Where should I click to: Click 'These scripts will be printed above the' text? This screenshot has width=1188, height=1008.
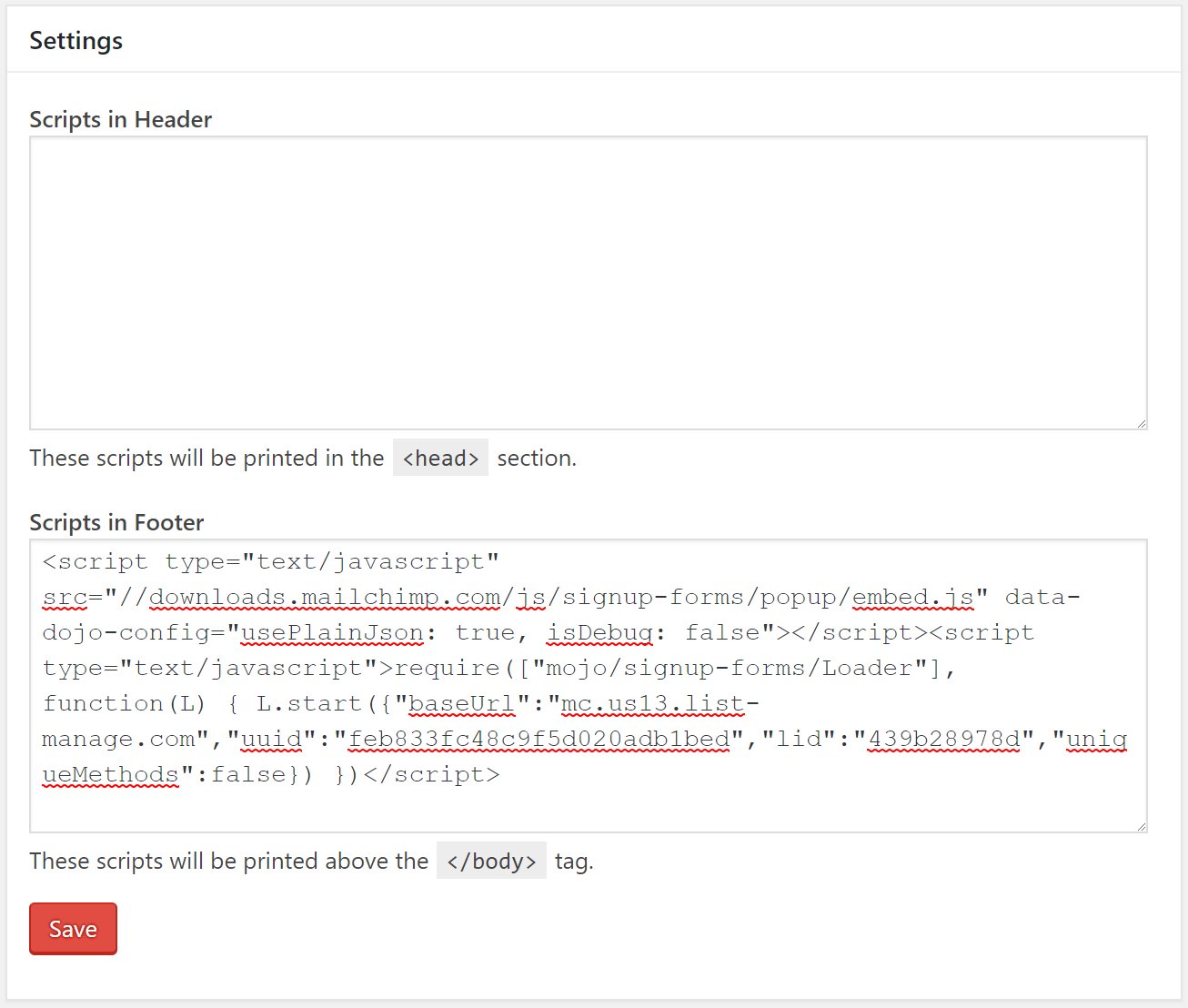pyautogui.click(x=228, y=861)
